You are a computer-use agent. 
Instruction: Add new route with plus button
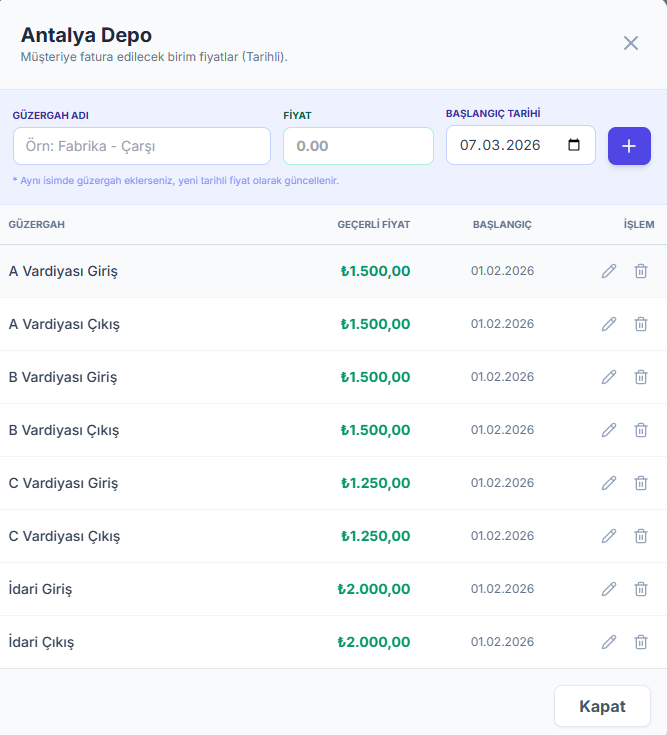(x=629, y=146)
